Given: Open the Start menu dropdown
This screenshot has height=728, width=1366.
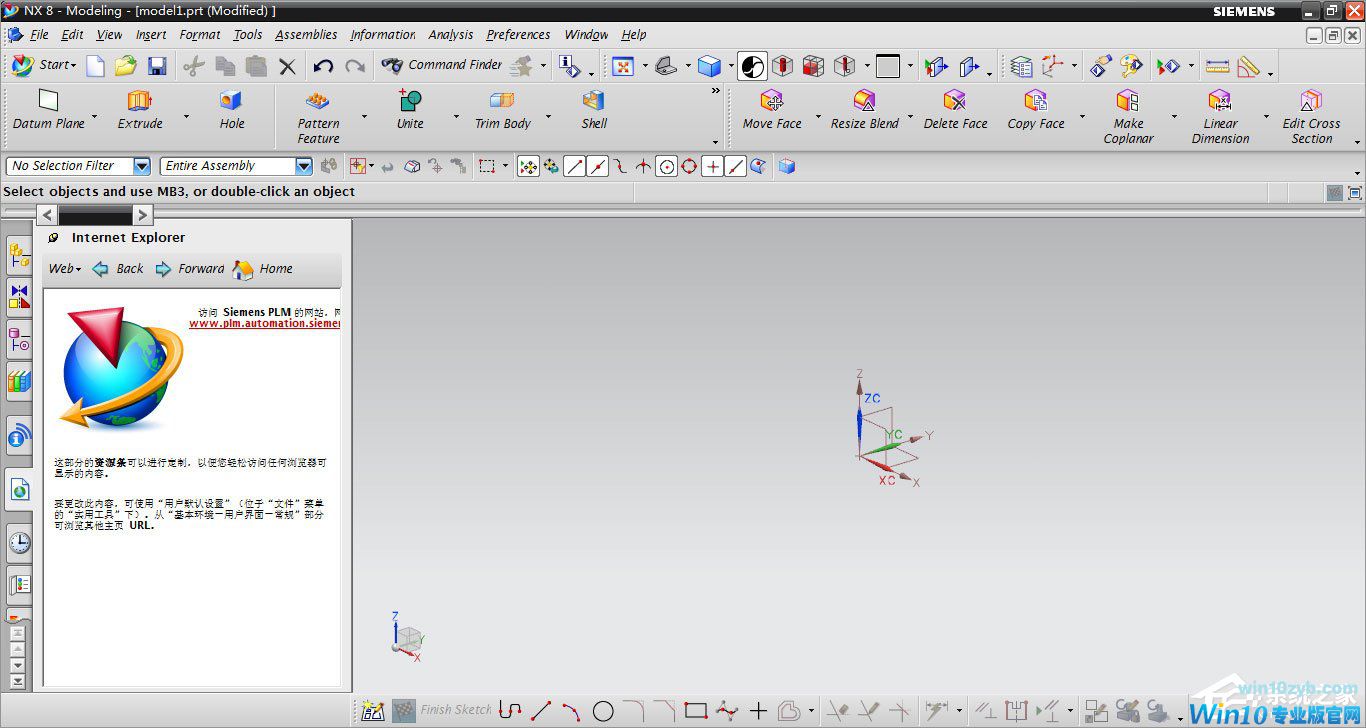Looking at the screenshot, I should (45, 65).
